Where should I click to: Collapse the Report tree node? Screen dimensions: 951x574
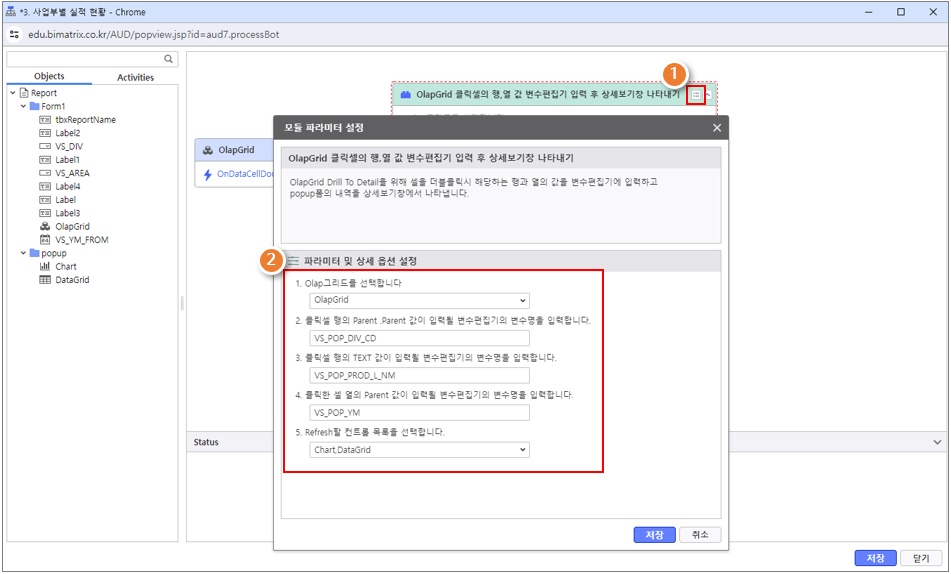(13, 93)
